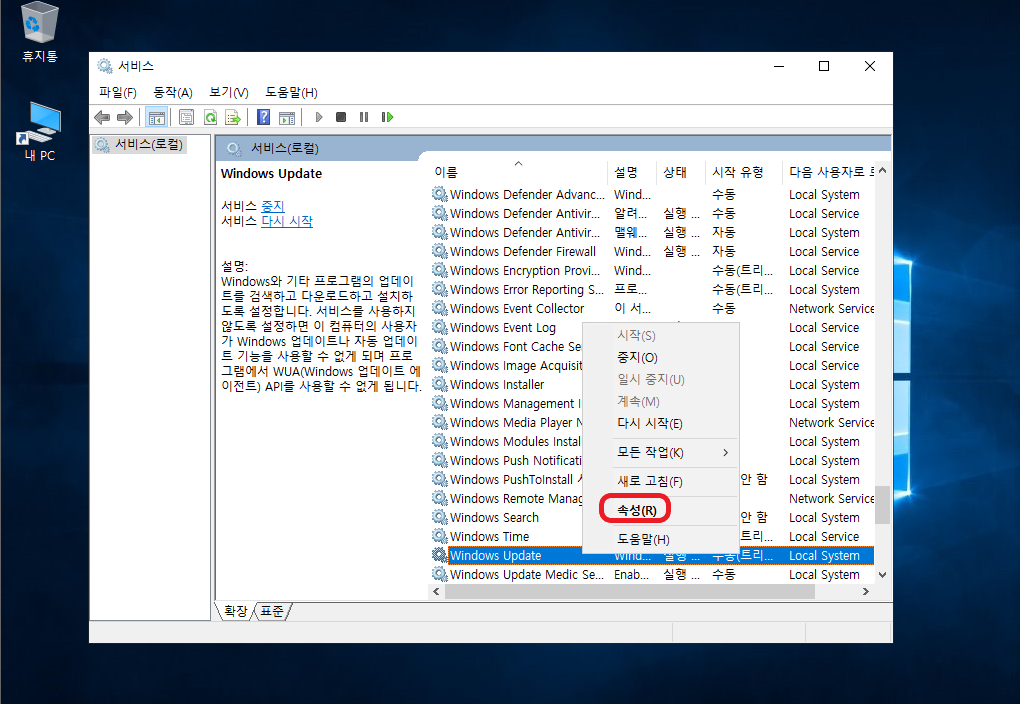
Task: Click the horizontal scrollbar left arrow
Action: (436, 591)
